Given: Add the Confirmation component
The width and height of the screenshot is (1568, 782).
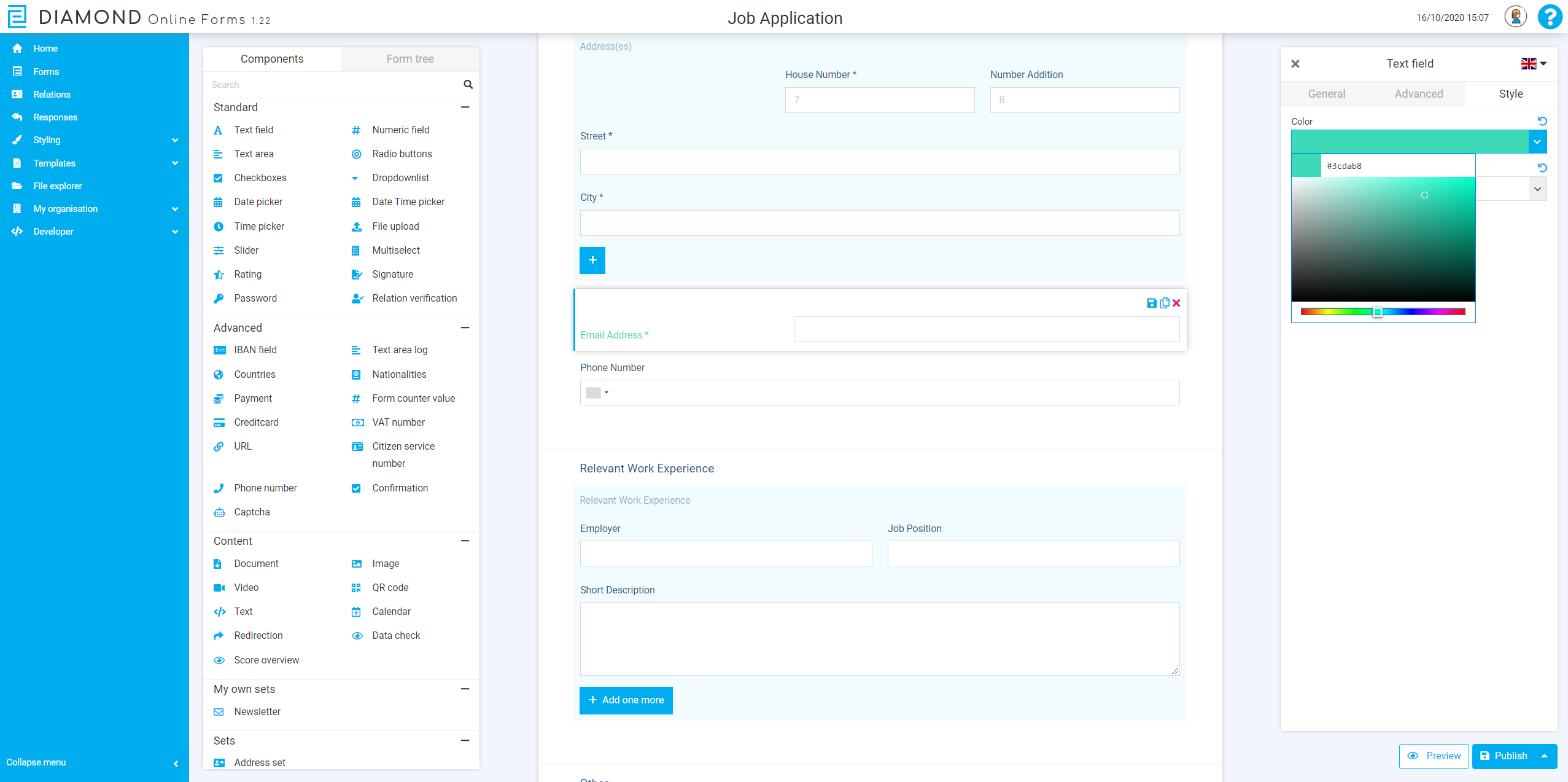Looking at the screenshot, I should [400, 488].
